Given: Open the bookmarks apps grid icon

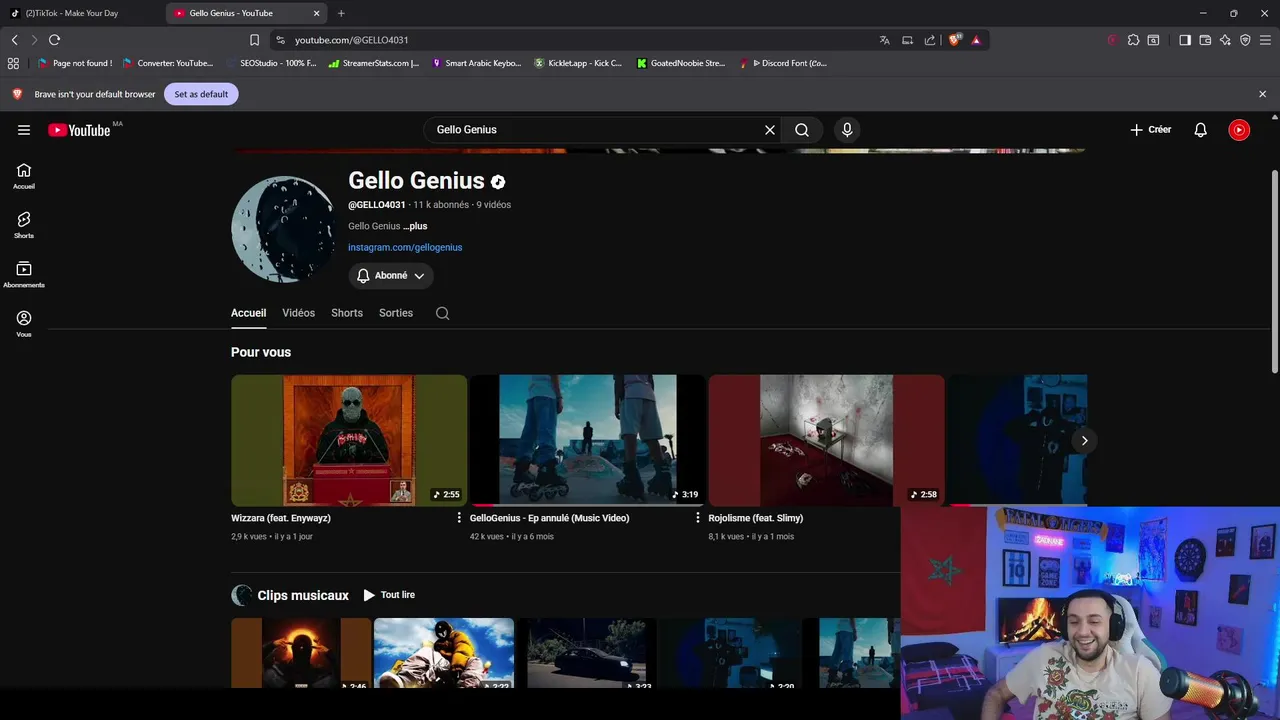Looking at the screenshot, I should (x=13, y=63).
